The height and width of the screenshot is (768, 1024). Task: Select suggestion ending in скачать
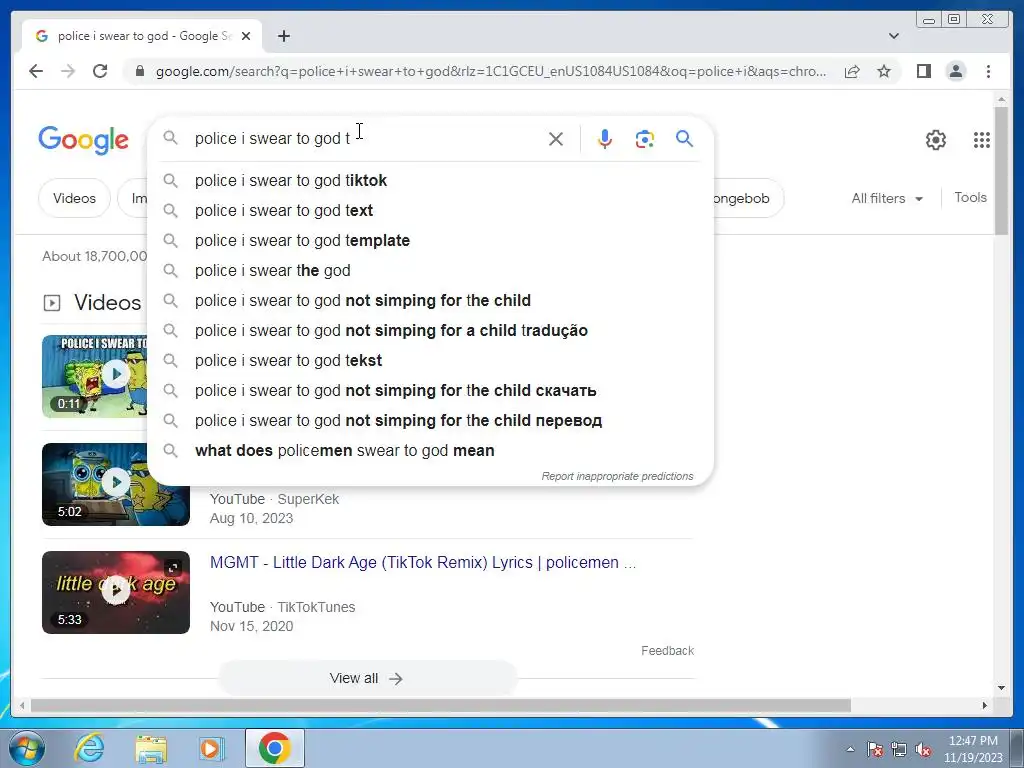[431, 391]
